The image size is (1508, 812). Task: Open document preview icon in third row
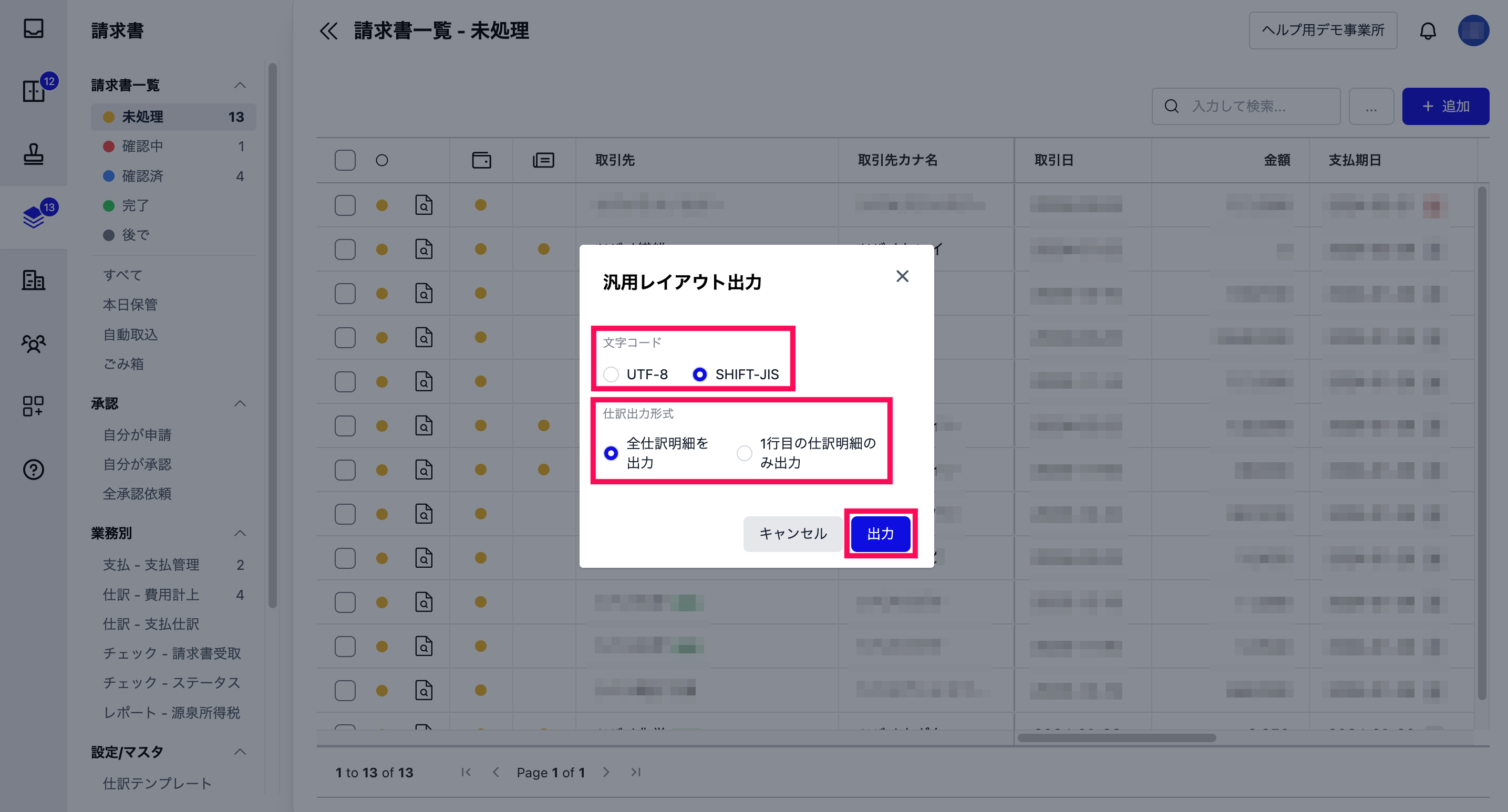424,293
